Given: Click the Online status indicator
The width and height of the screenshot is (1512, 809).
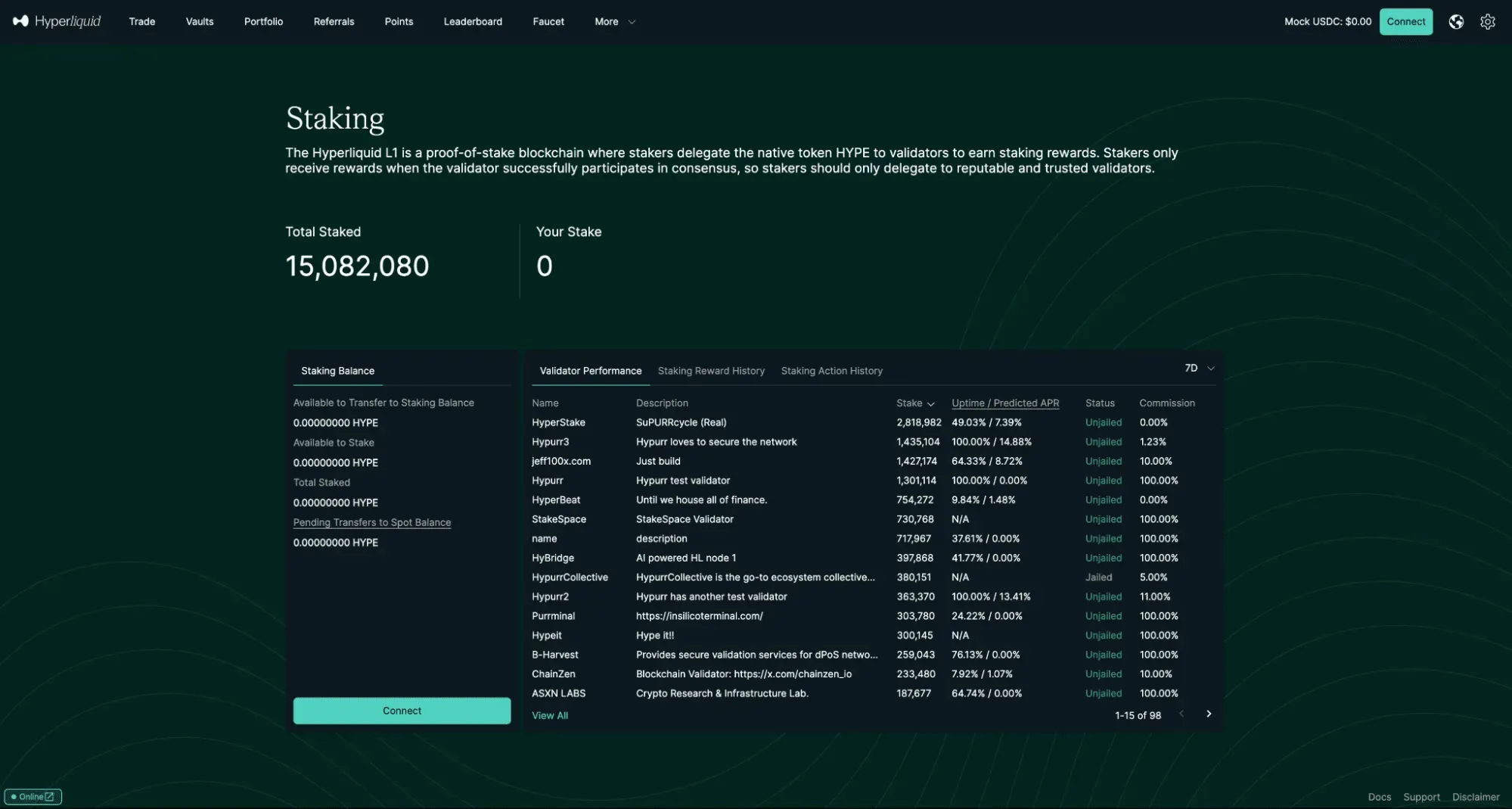Looking at the screenshot, I should 33,797.
